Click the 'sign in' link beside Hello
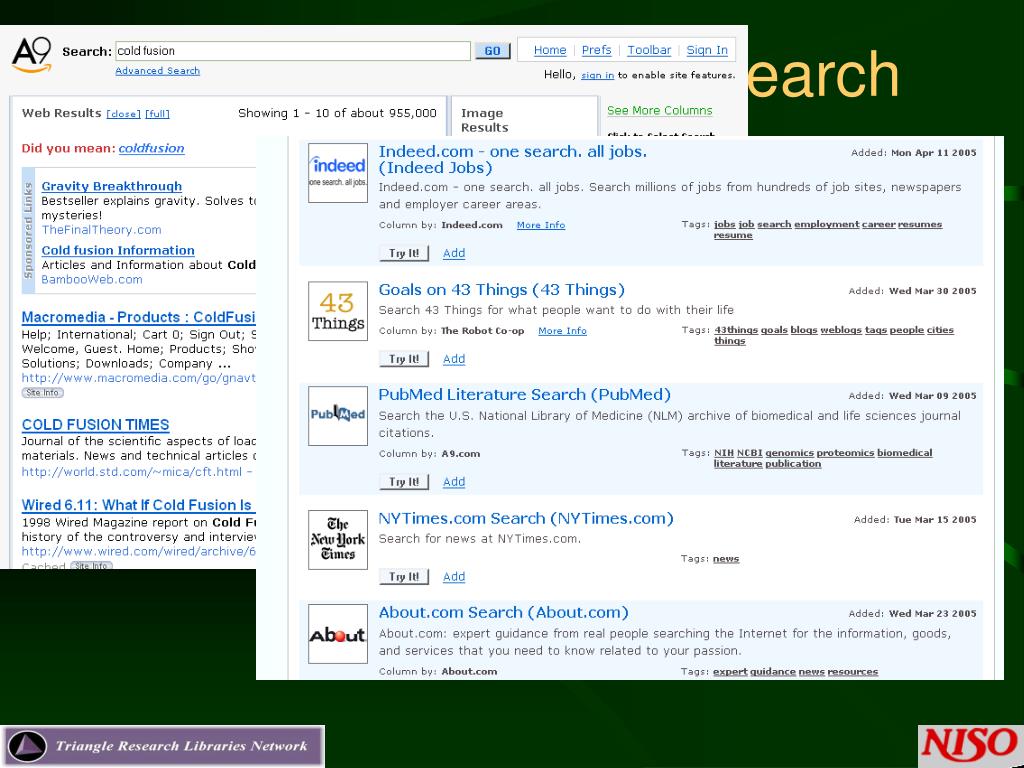1024x768 pixels. pos(598,75)
